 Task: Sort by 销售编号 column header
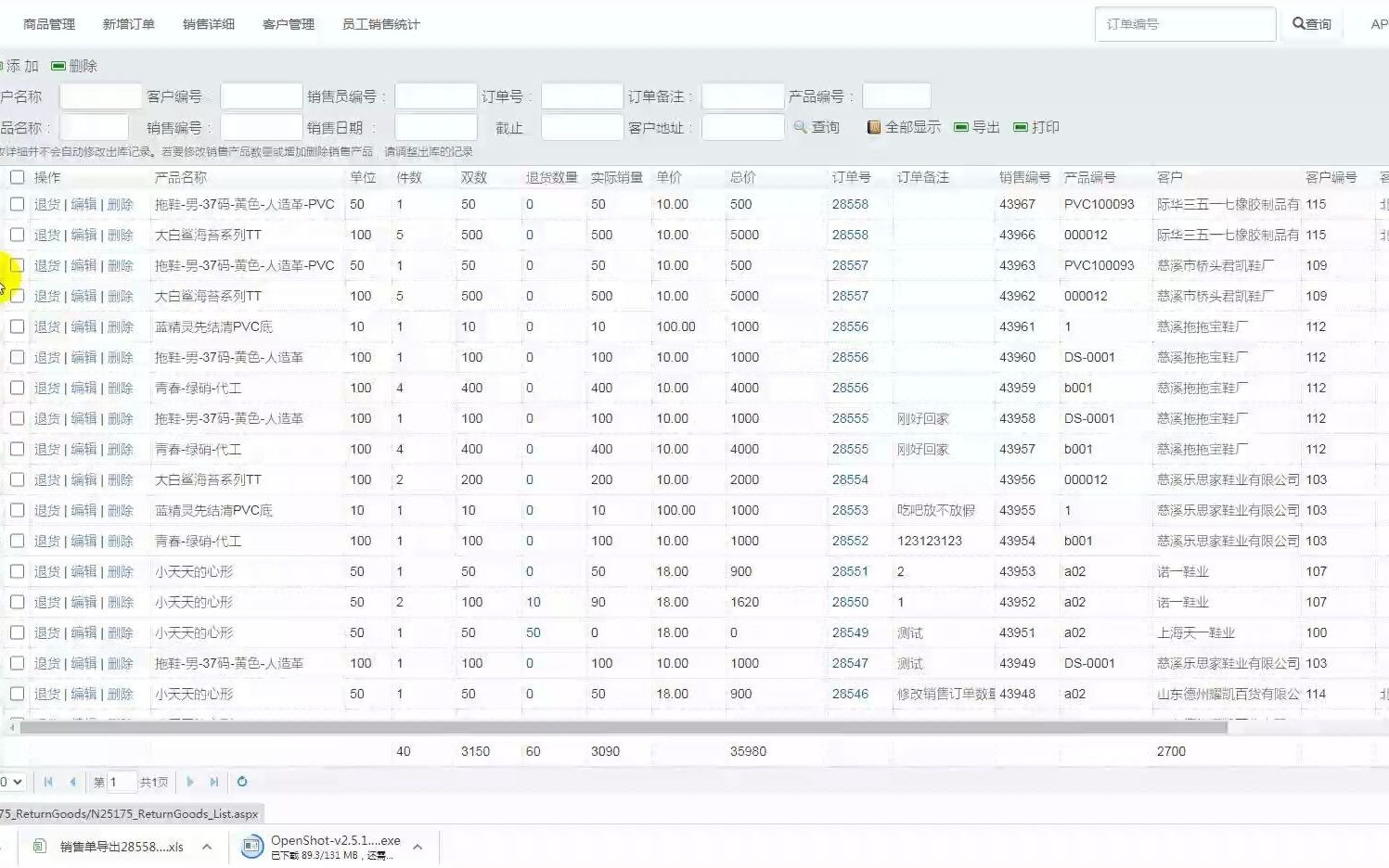(1025, 177)
